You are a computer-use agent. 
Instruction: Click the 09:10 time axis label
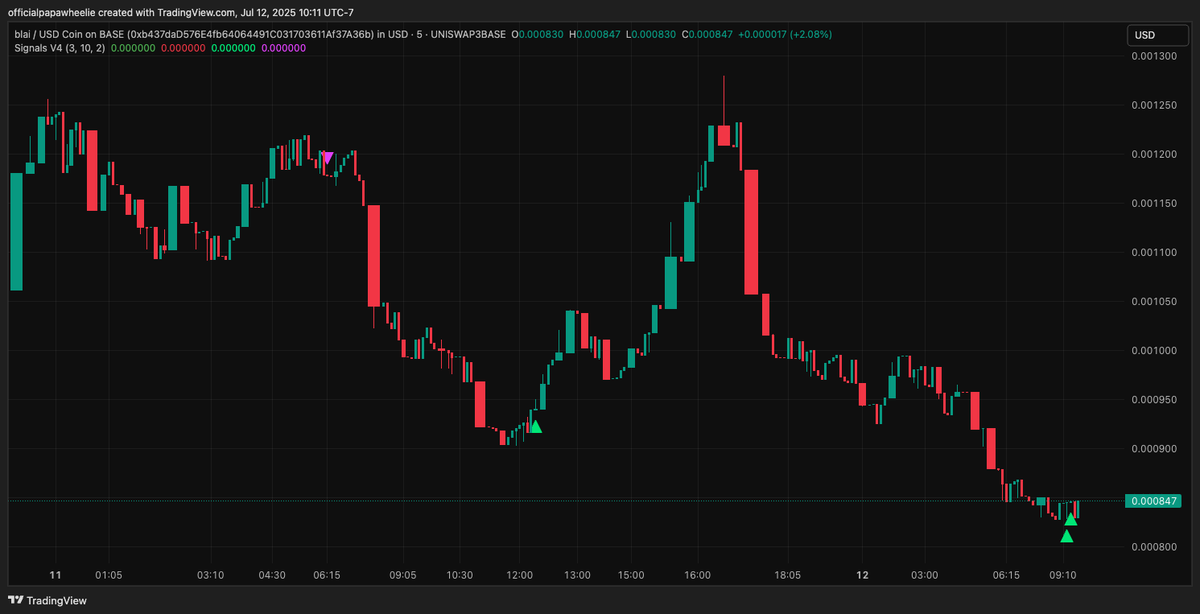1062,575
